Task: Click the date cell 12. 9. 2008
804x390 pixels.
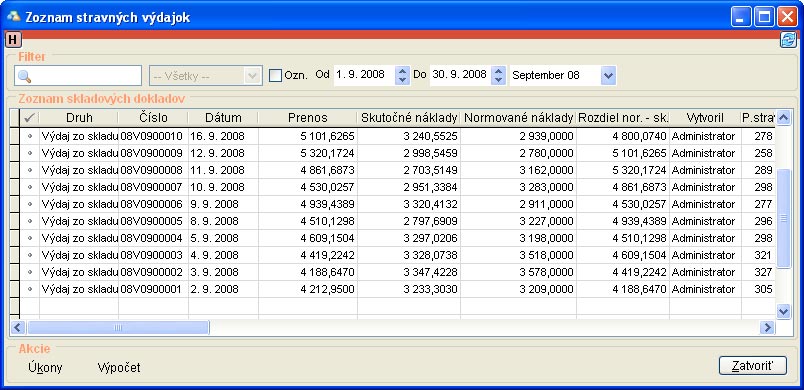Action: [223, 153]
